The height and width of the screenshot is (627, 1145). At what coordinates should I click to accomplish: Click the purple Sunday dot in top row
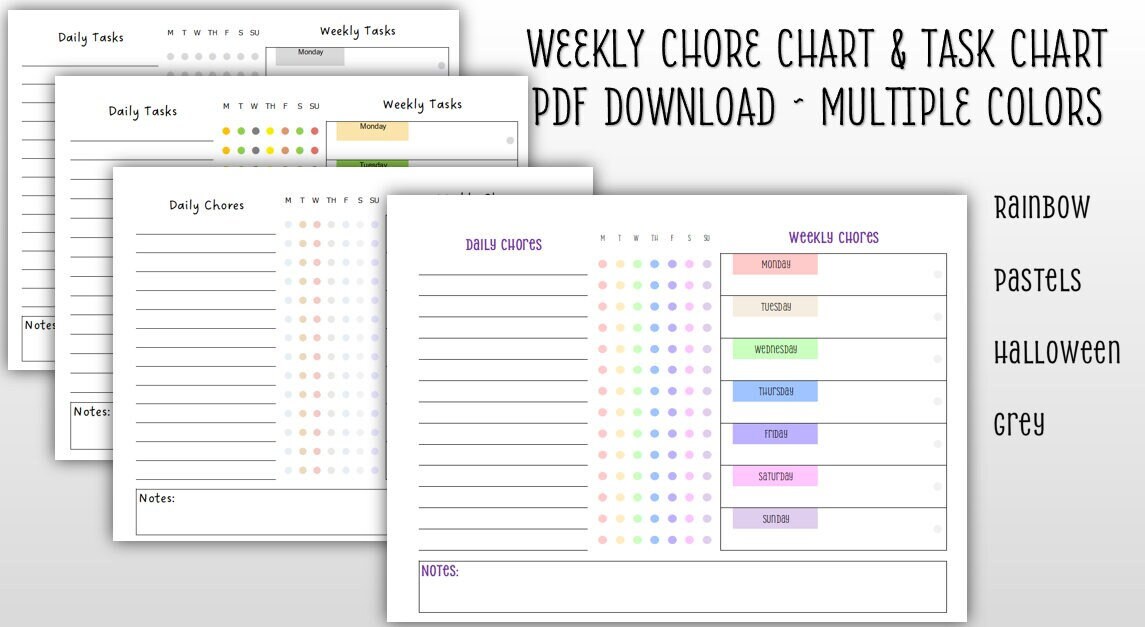tap(706, 263)
